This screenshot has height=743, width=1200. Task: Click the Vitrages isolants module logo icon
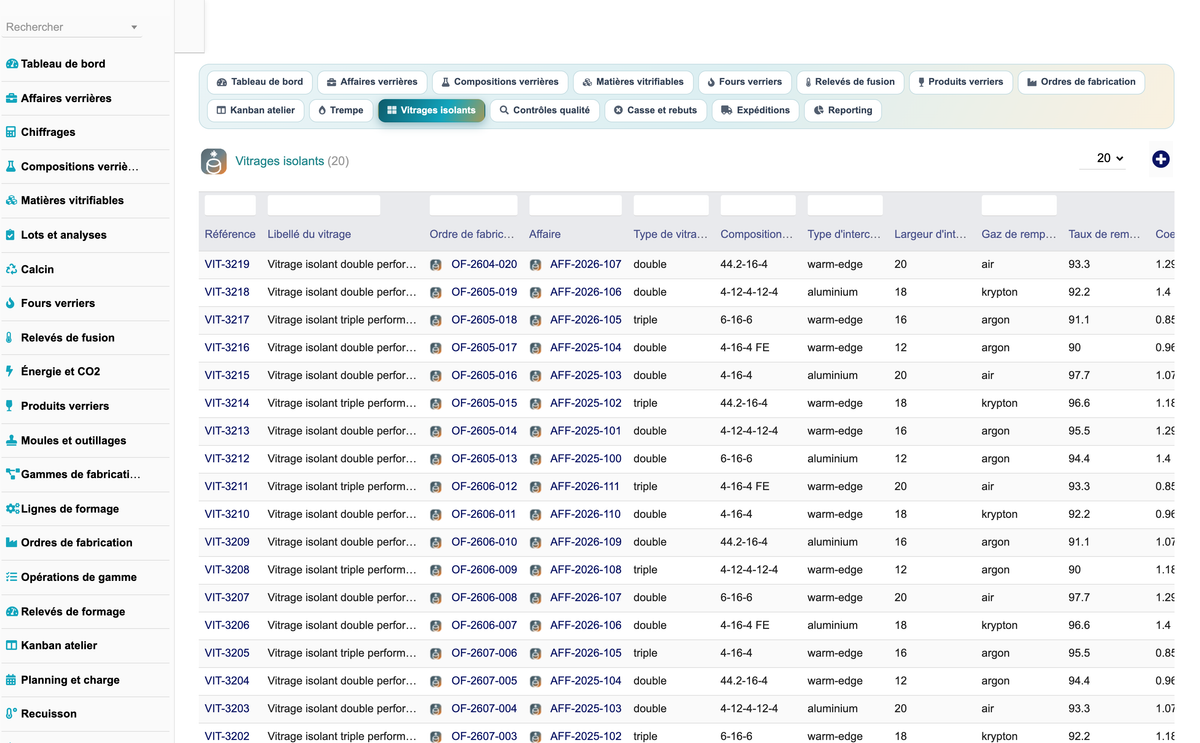pos(214,161)
